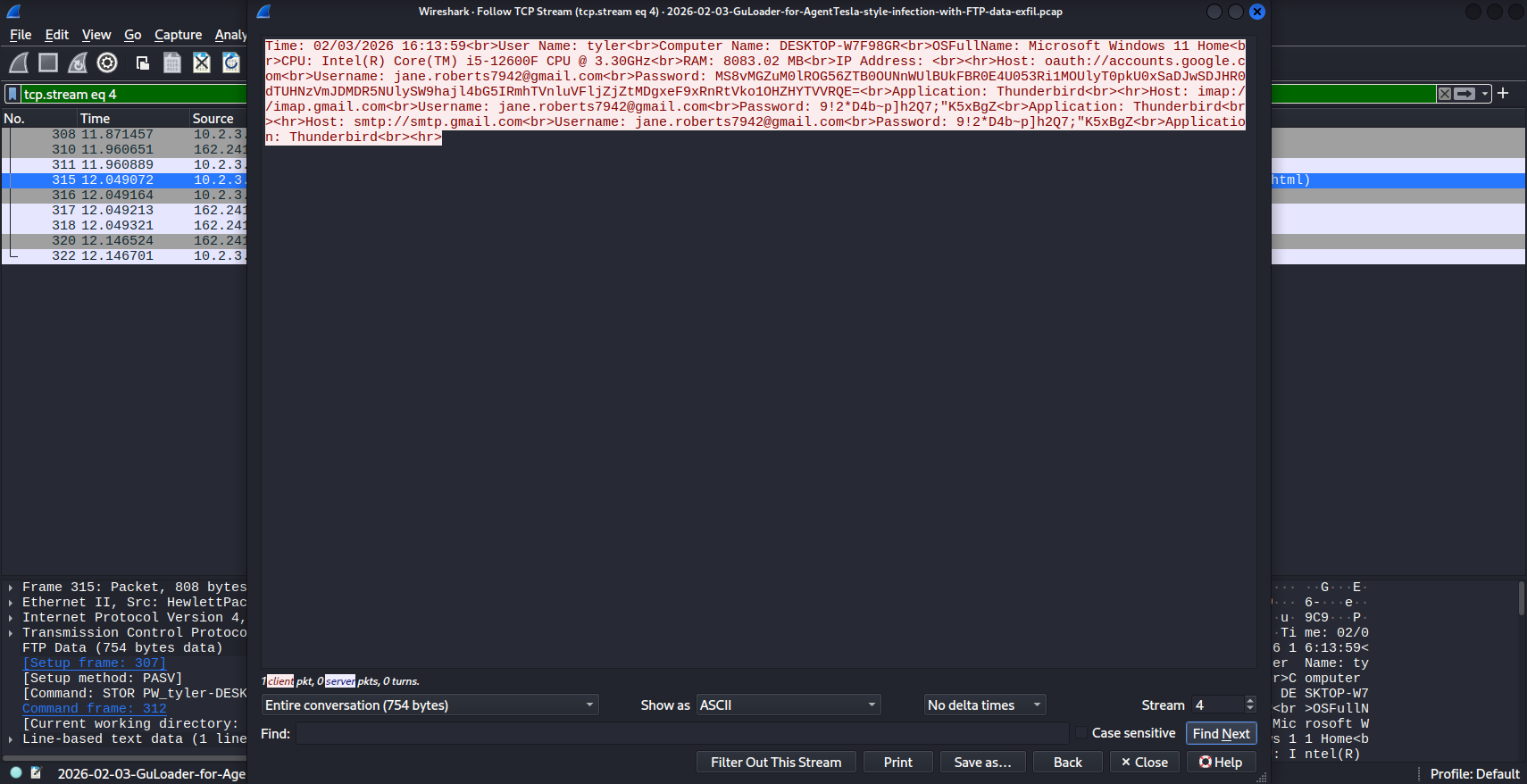
Task: Click the tcp.stream eq 4 filter field
Action: tap(134, 94)
